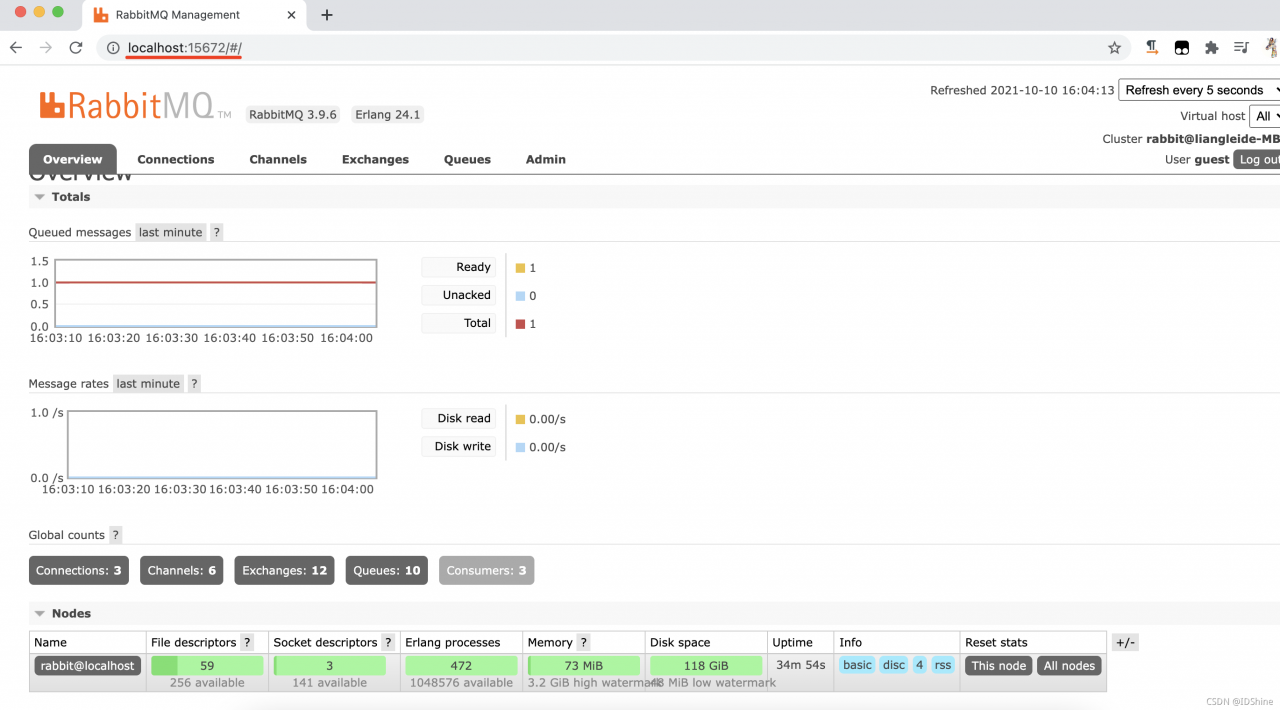1280x710 pixels.
Task: Open the Queues tab
Action: pos(467,160)
